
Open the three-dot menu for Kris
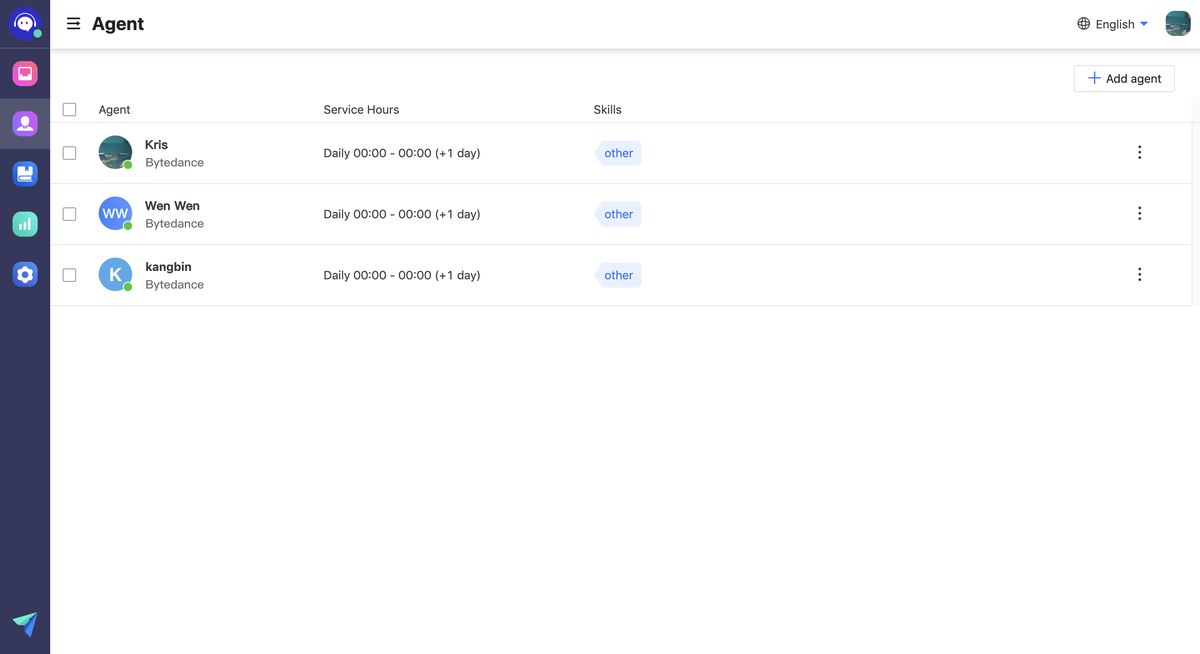[x=1139, y=153]
